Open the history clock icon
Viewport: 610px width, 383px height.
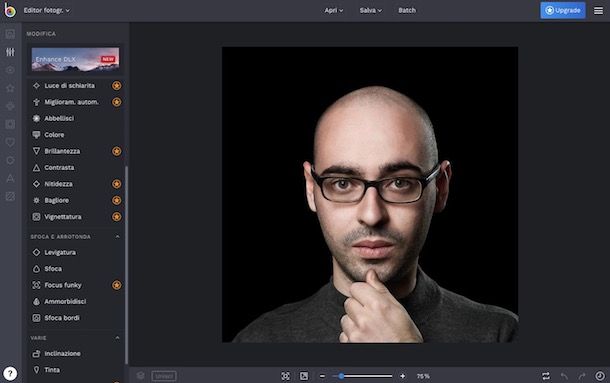[600, 376]
